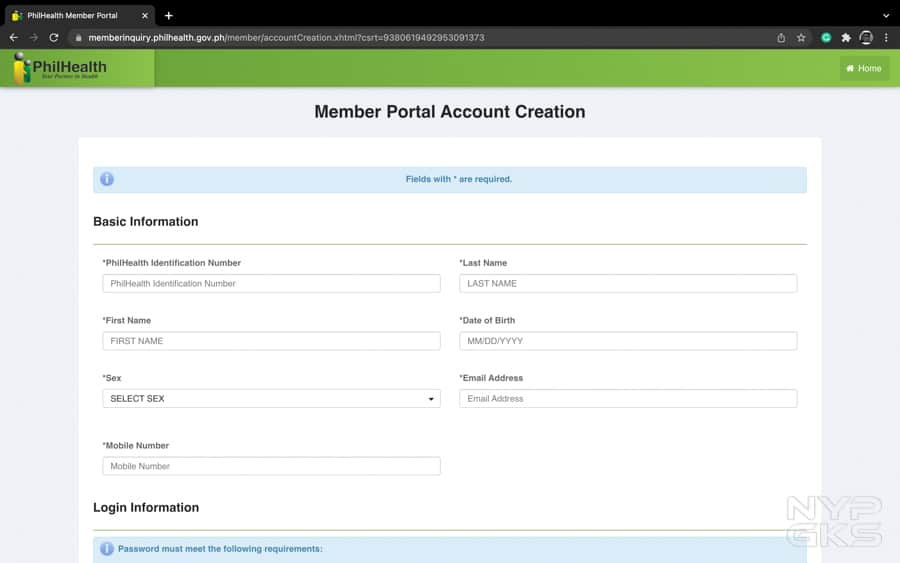
Task: Click the info icon beside password requirements
Action: point(107,549)
